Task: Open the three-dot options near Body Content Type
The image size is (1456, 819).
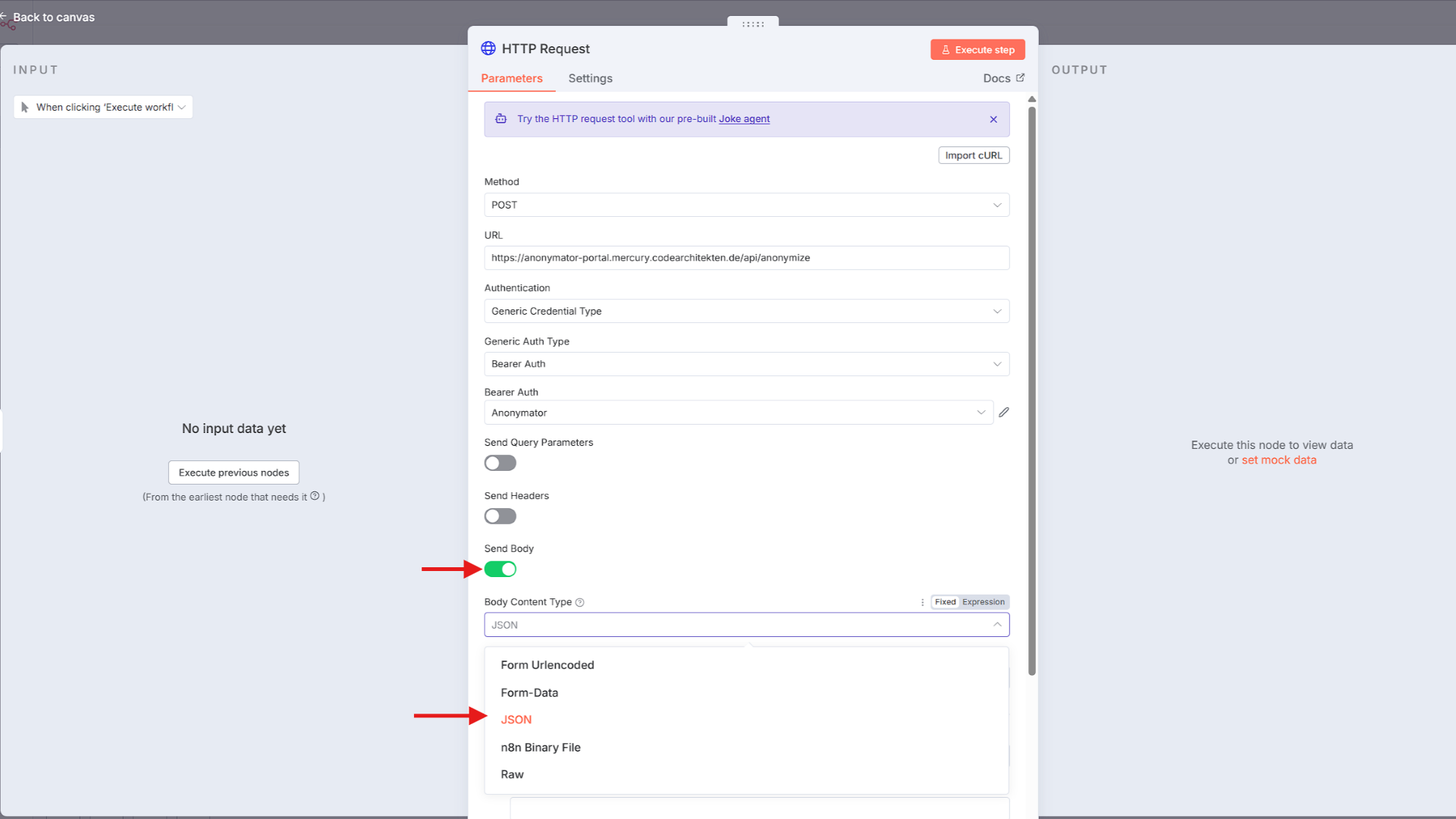Action: point(922,601)
